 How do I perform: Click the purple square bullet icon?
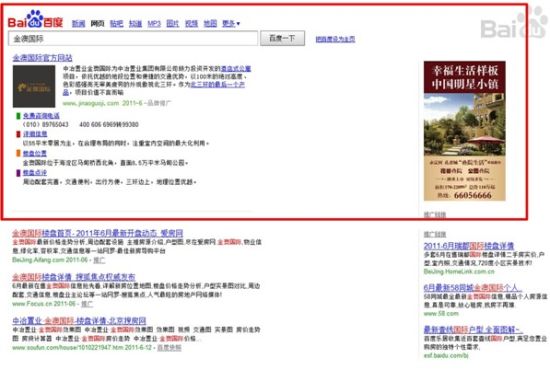[x=18, y=173]
